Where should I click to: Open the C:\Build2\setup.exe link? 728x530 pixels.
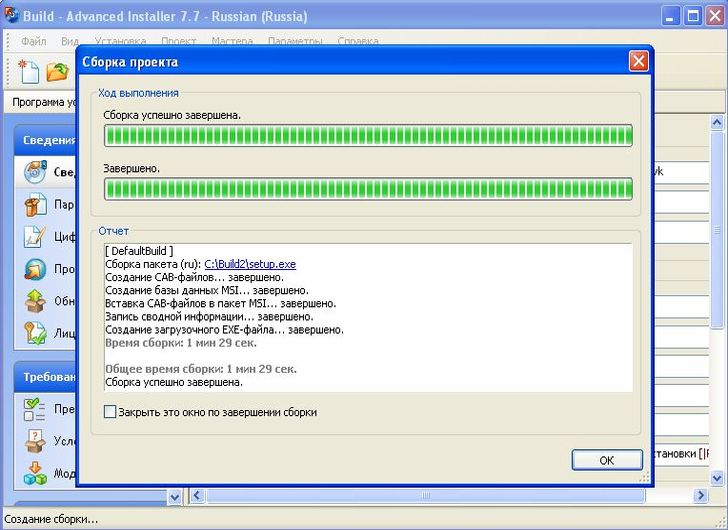pyautogui.click(x=250, y=264)
